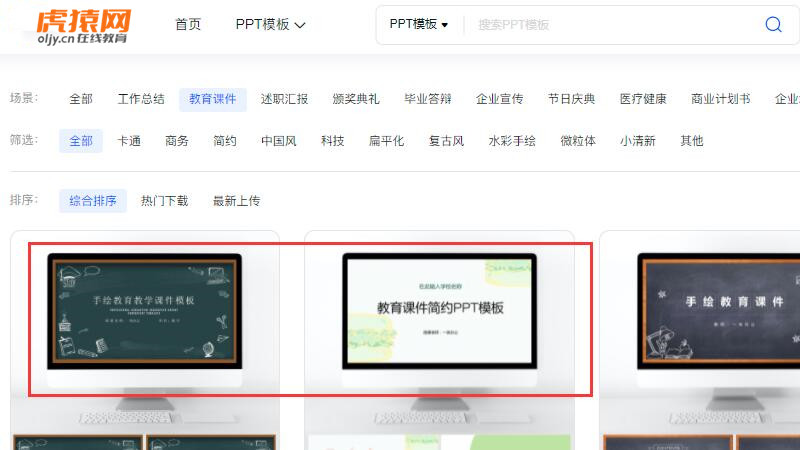Select the 全部 style filter
Viewport: 800px width, 450px height.
81,141
